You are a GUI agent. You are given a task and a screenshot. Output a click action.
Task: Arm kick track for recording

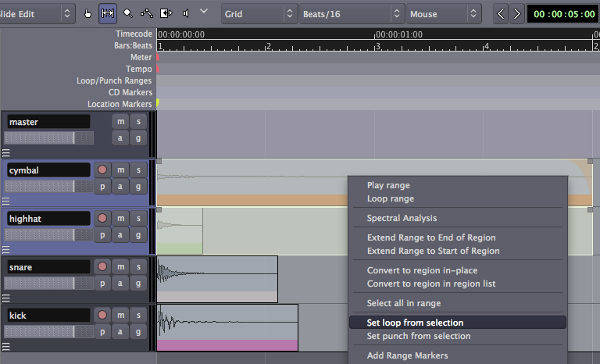tap(102, 315)
